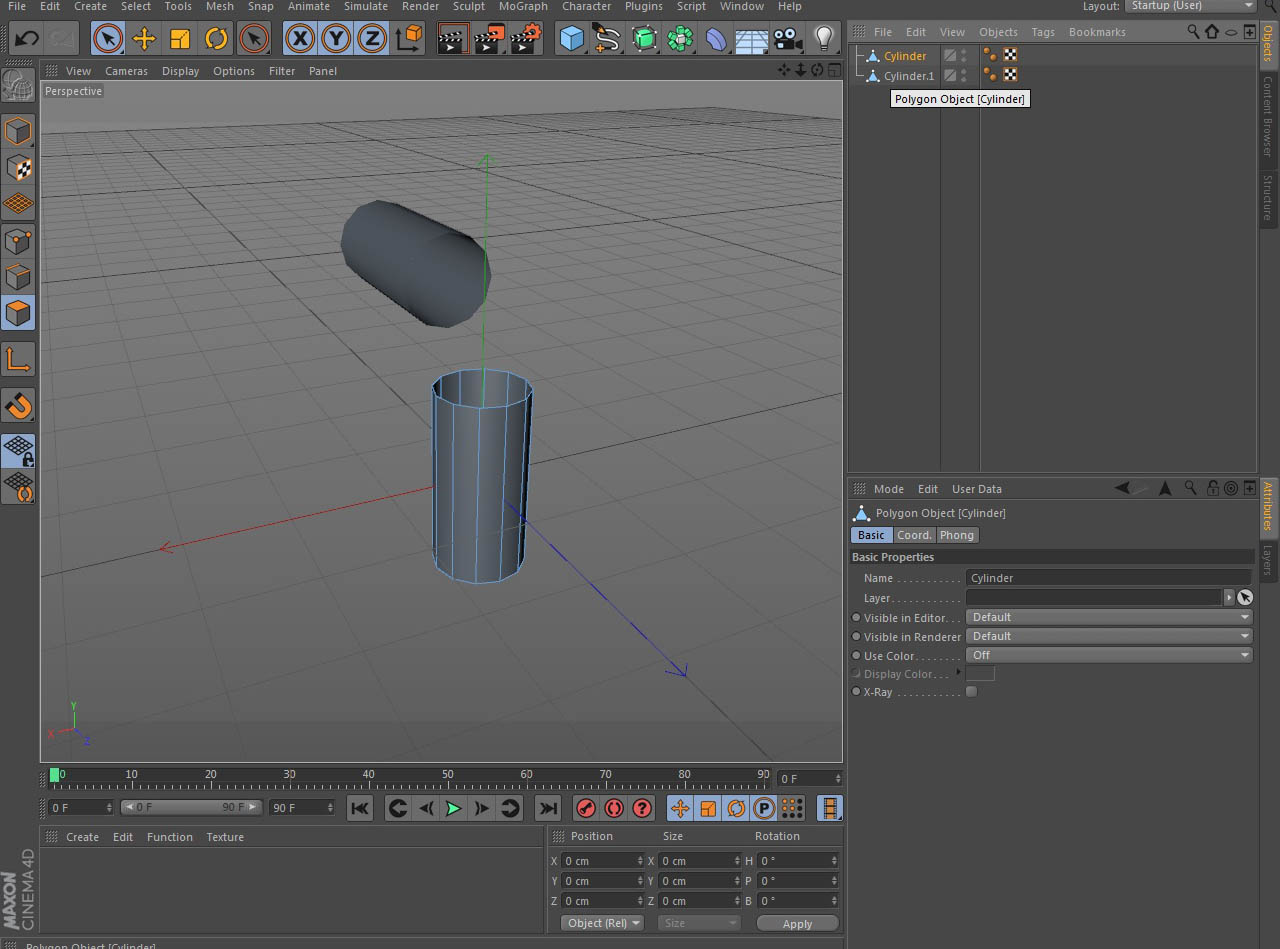This screenshot has height=949, width=1280.
Task: Toggle Autokeying record button
Action: [x=614, y=808]
